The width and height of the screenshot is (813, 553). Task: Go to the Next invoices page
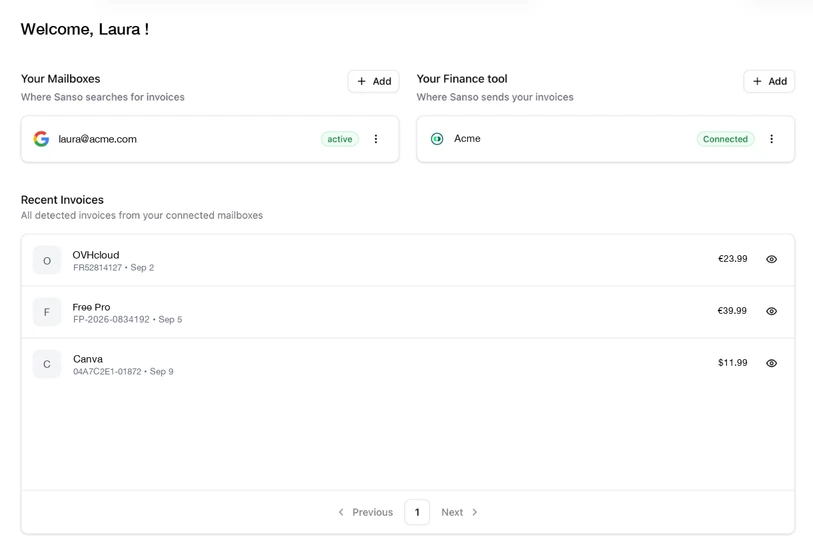[459, 512]
